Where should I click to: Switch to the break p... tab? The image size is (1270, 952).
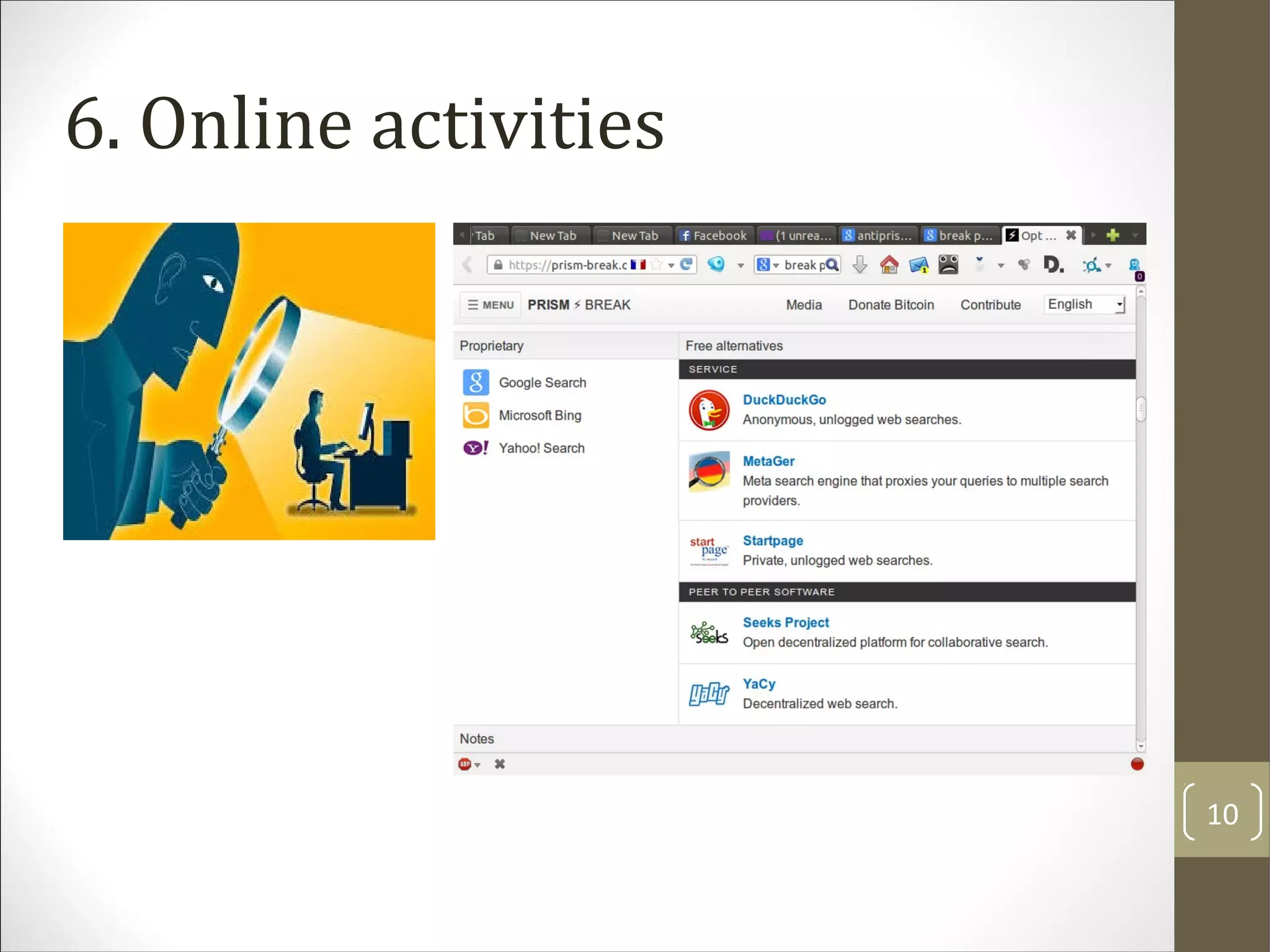[959, 235]
